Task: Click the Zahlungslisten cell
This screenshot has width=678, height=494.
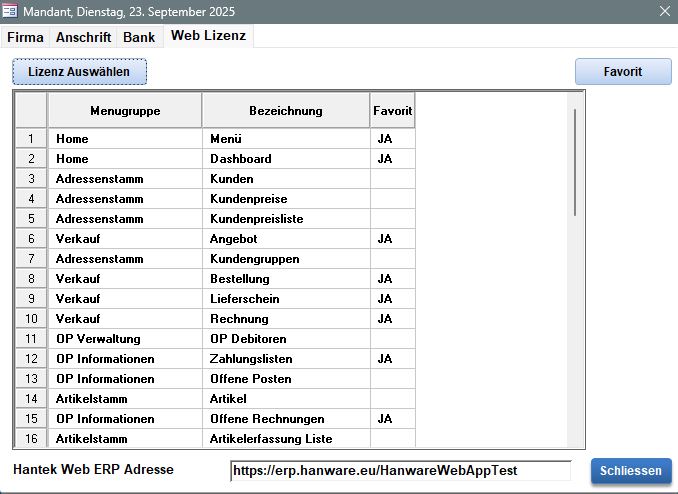Action: (286, 359)
